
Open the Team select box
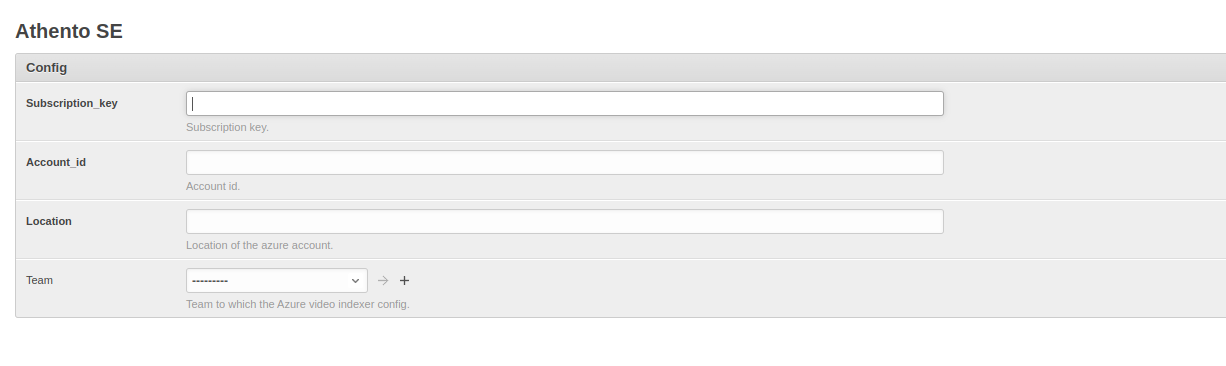[277, 281]
